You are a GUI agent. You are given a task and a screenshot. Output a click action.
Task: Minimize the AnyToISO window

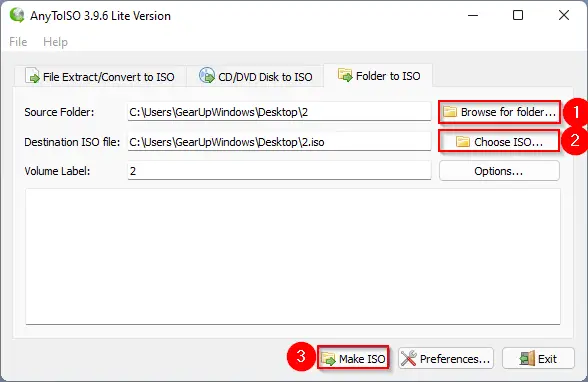473,15
